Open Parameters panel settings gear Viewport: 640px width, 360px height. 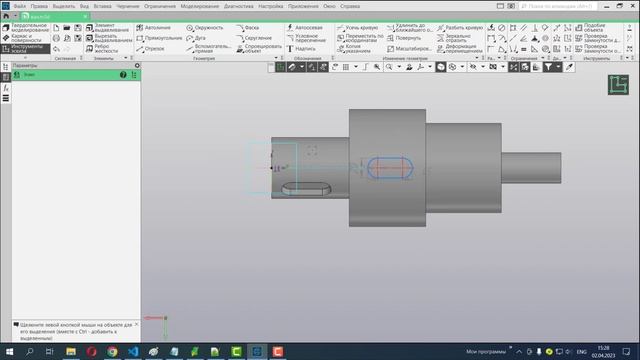coord(137,65)
